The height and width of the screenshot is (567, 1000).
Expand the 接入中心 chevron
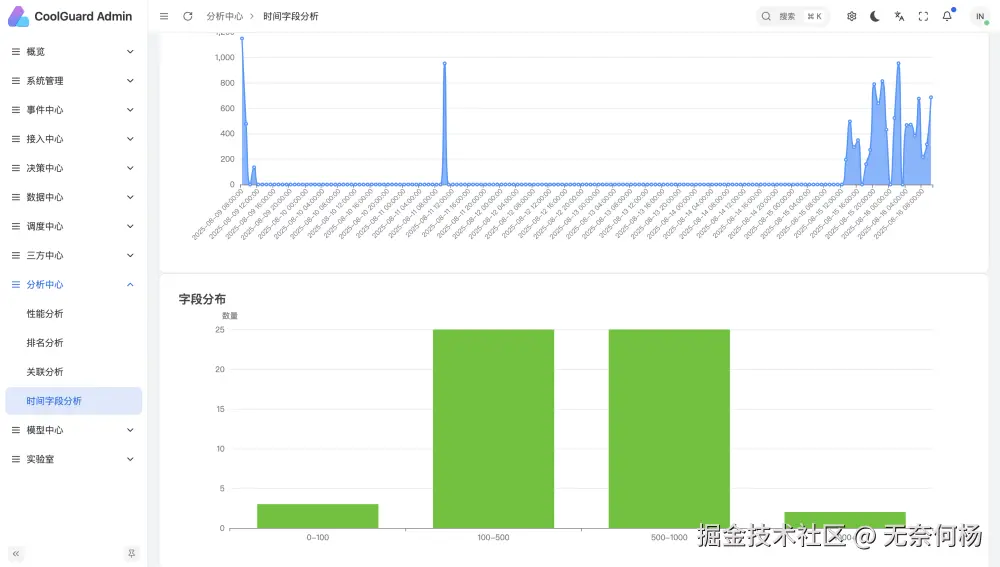(x=130, y=139)
